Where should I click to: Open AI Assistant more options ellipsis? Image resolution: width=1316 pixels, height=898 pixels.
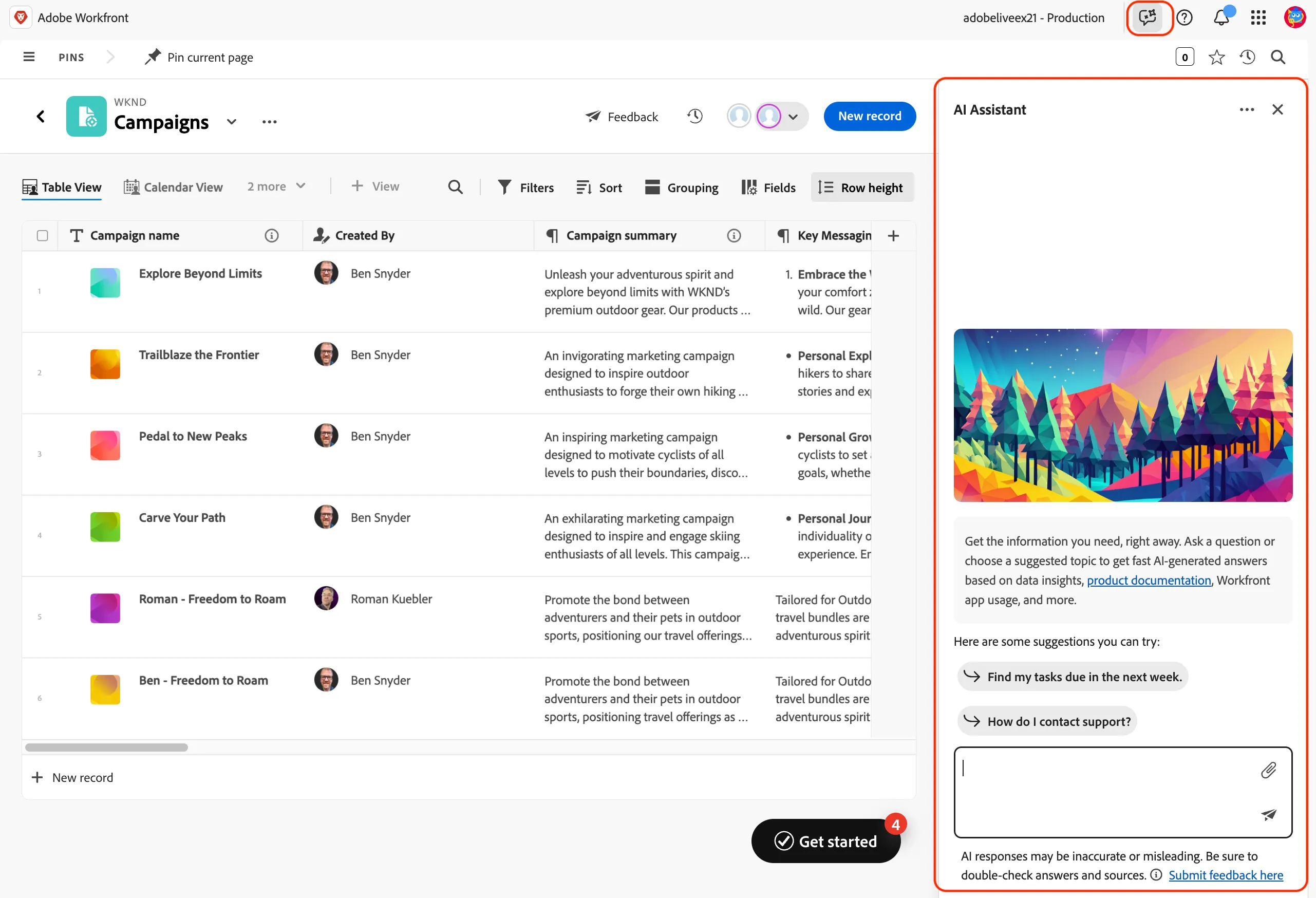pyautogui.click(x=1246, y=109)
